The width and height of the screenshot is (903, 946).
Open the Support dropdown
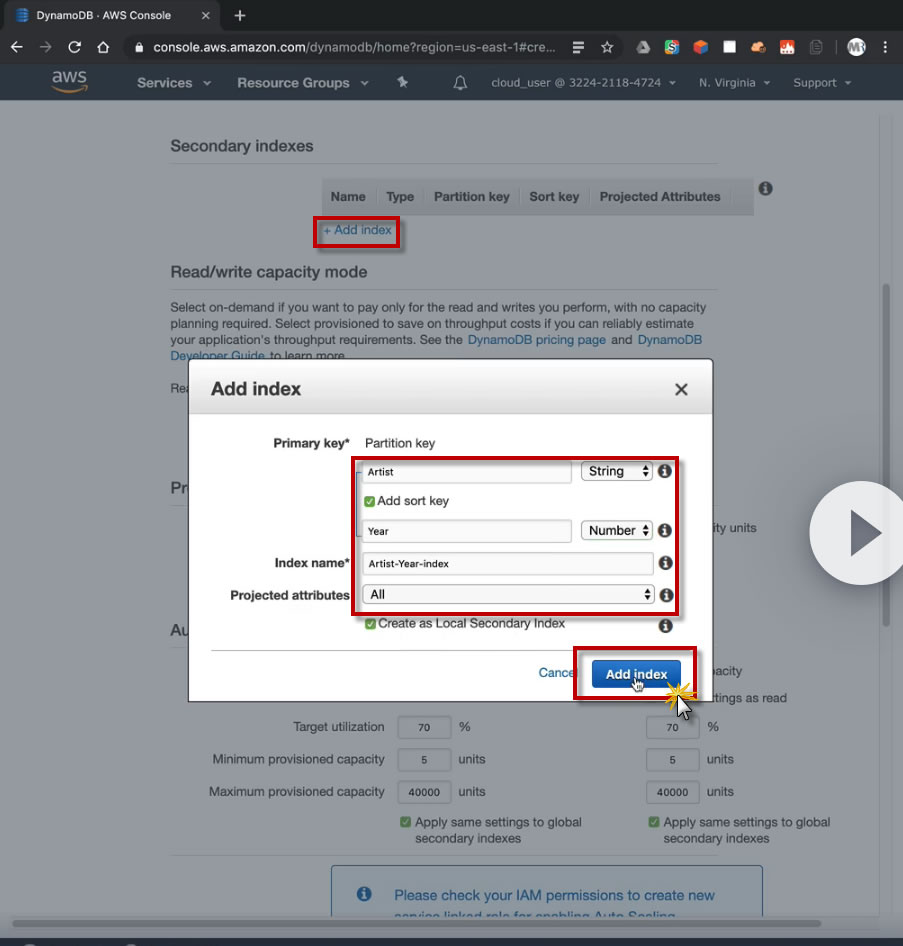822,83
